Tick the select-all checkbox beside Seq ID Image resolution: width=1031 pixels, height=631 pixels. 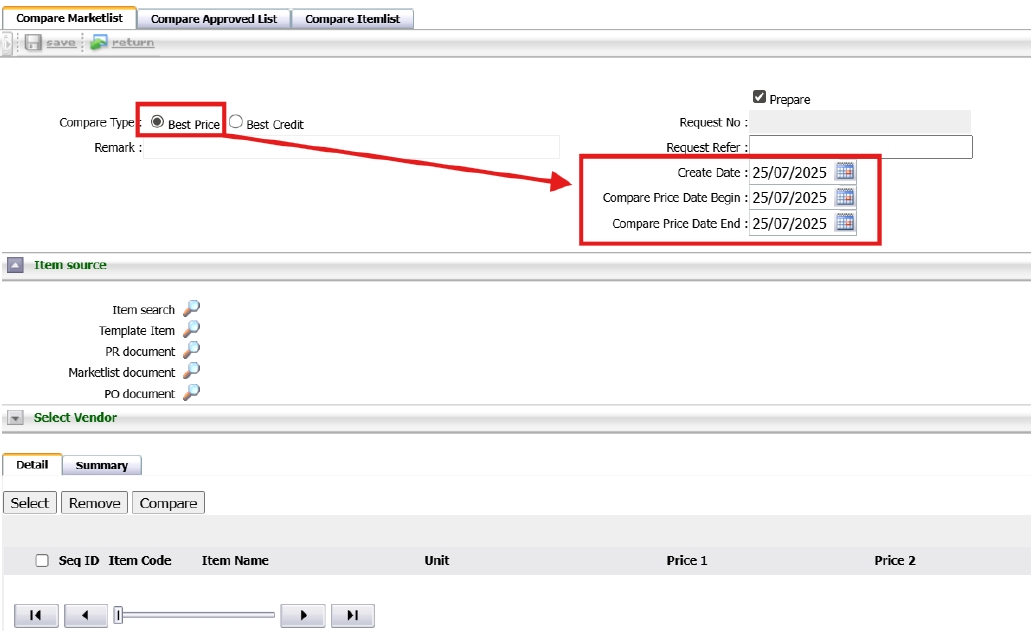[x=42, y=561]
